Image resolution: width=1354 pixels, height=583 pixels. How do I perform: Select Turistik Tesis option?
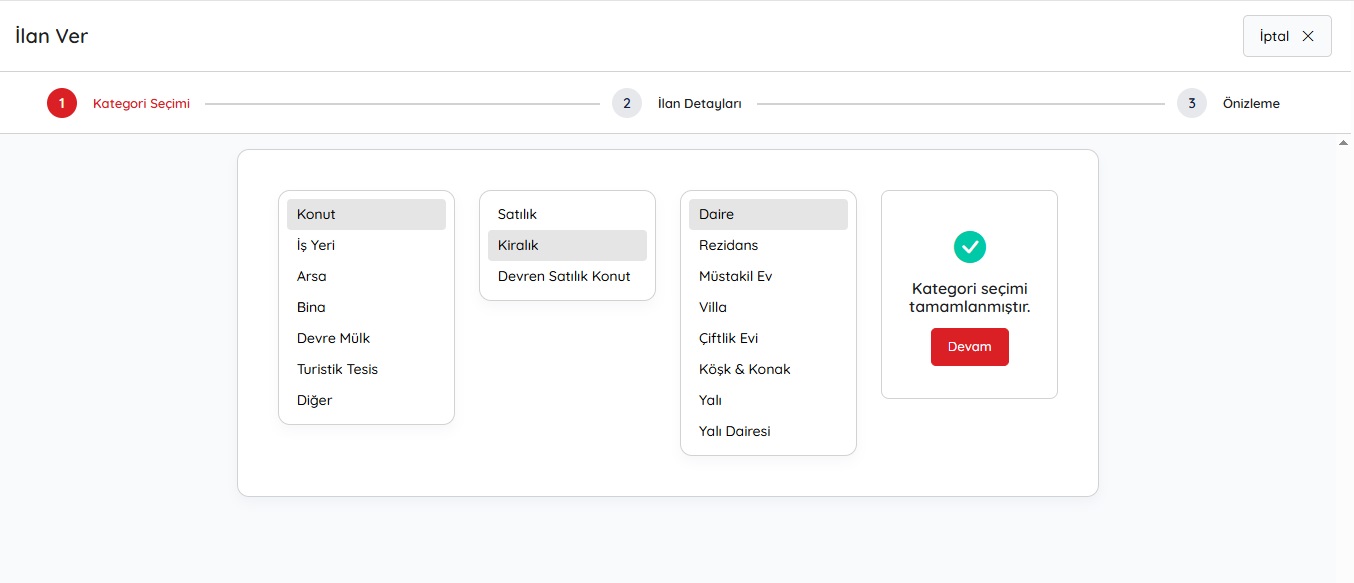[337, 369]
